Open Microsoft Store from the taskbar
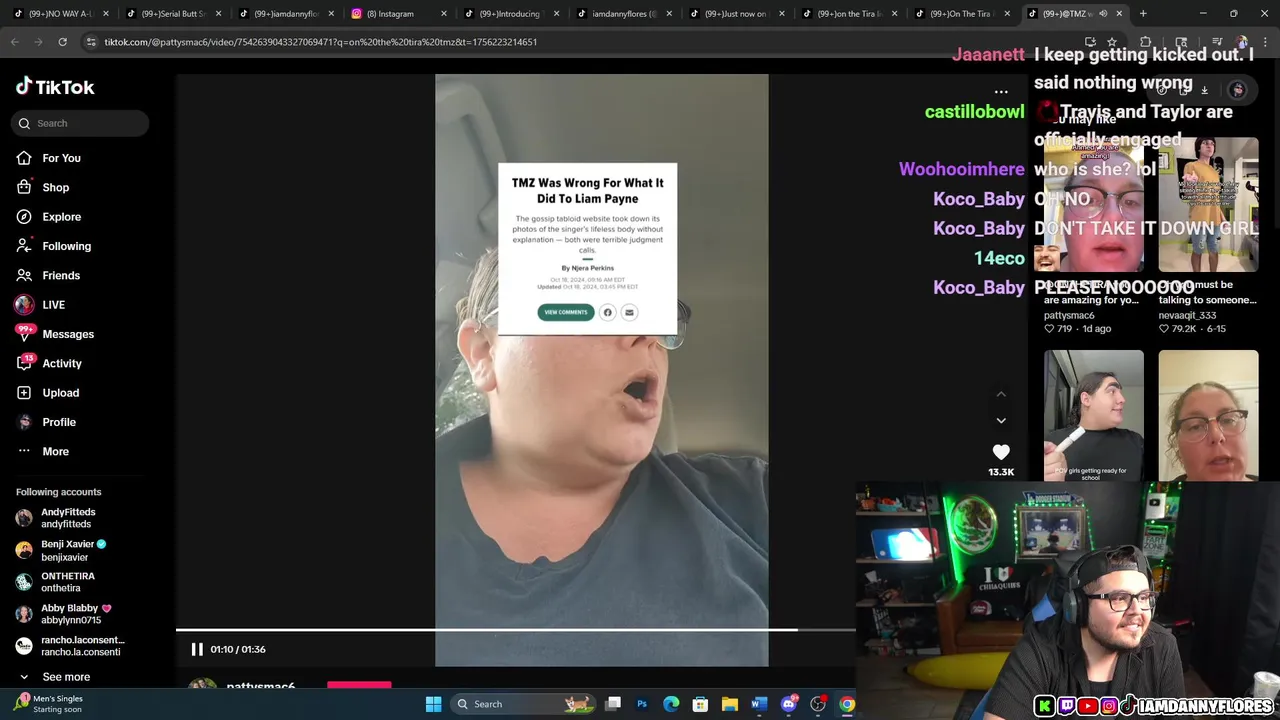The height and width of the screenshot is (720, 1280). [700, 704]
